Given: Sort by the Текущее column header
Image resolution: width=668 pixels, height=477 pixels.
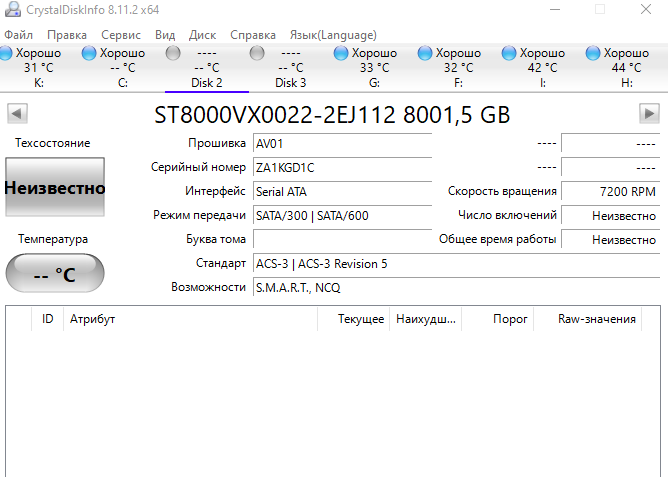Looking at the screenshot, I should 354,319.
